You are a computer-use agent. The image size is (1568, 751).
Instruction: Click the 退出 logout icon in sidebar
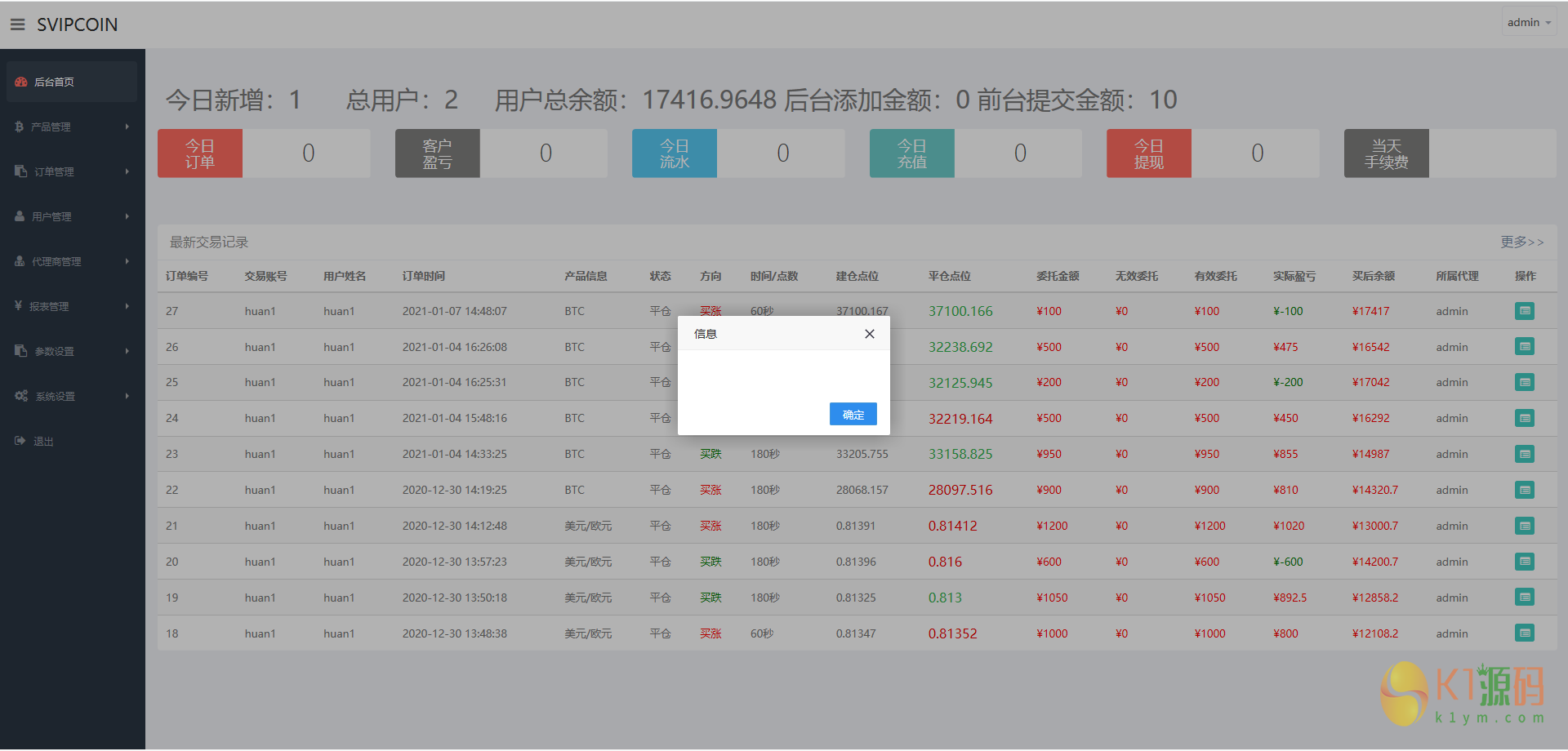20,441
